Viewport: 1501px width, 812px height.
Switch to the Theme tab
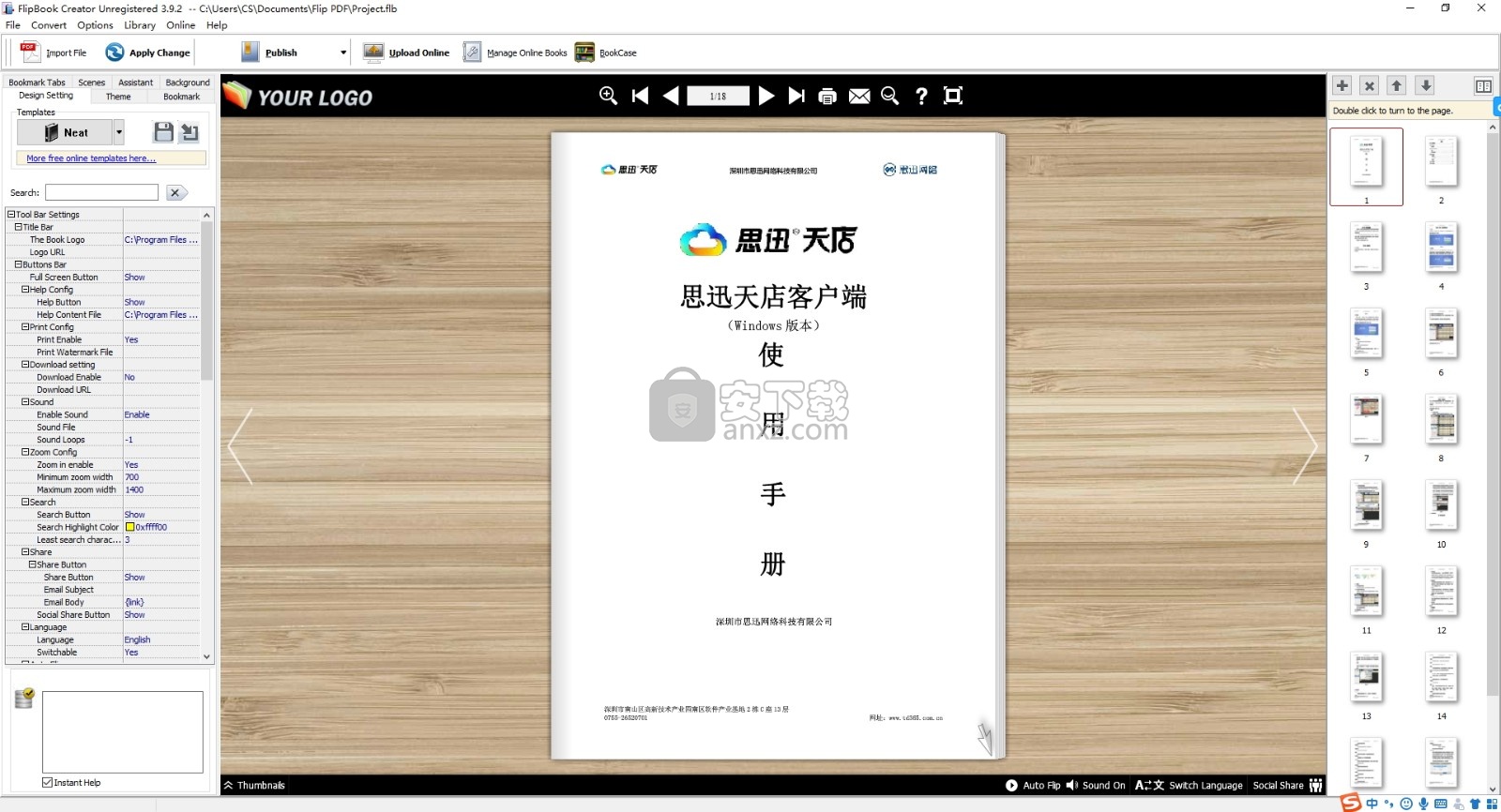[x=118, y=97]
